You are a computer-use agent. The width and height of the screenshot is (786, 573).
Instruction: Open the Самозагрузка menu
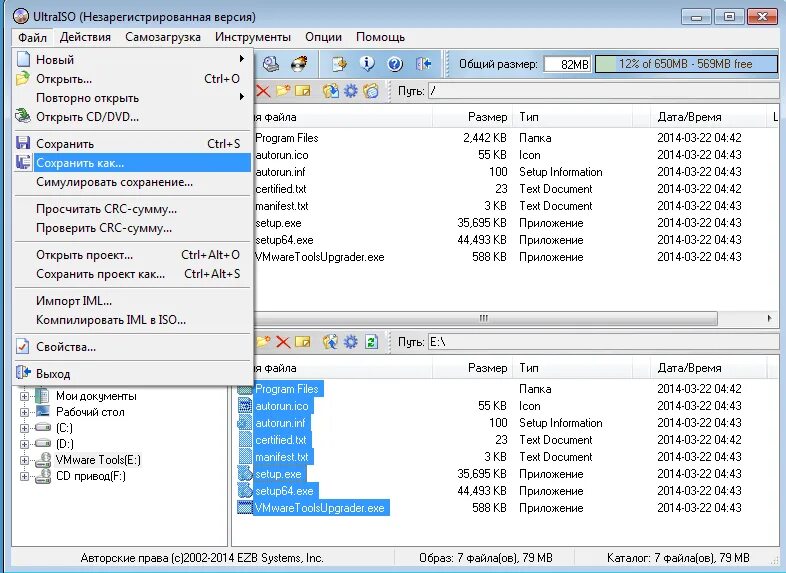(x=163, y=37)
